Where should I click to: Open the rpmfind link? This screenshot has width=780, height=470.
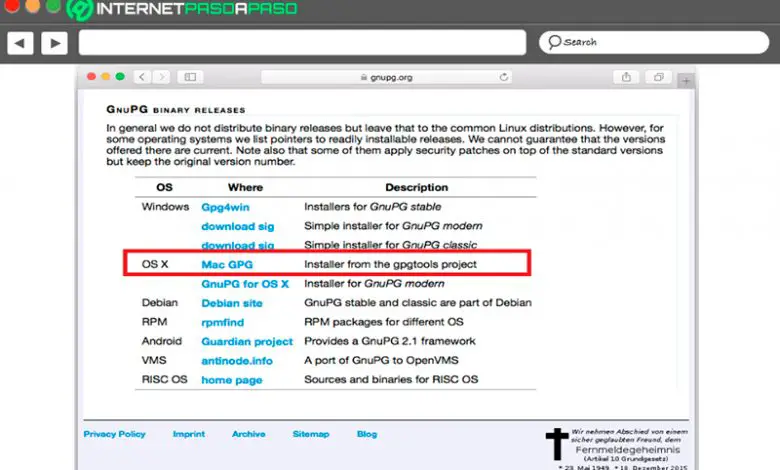222,322
